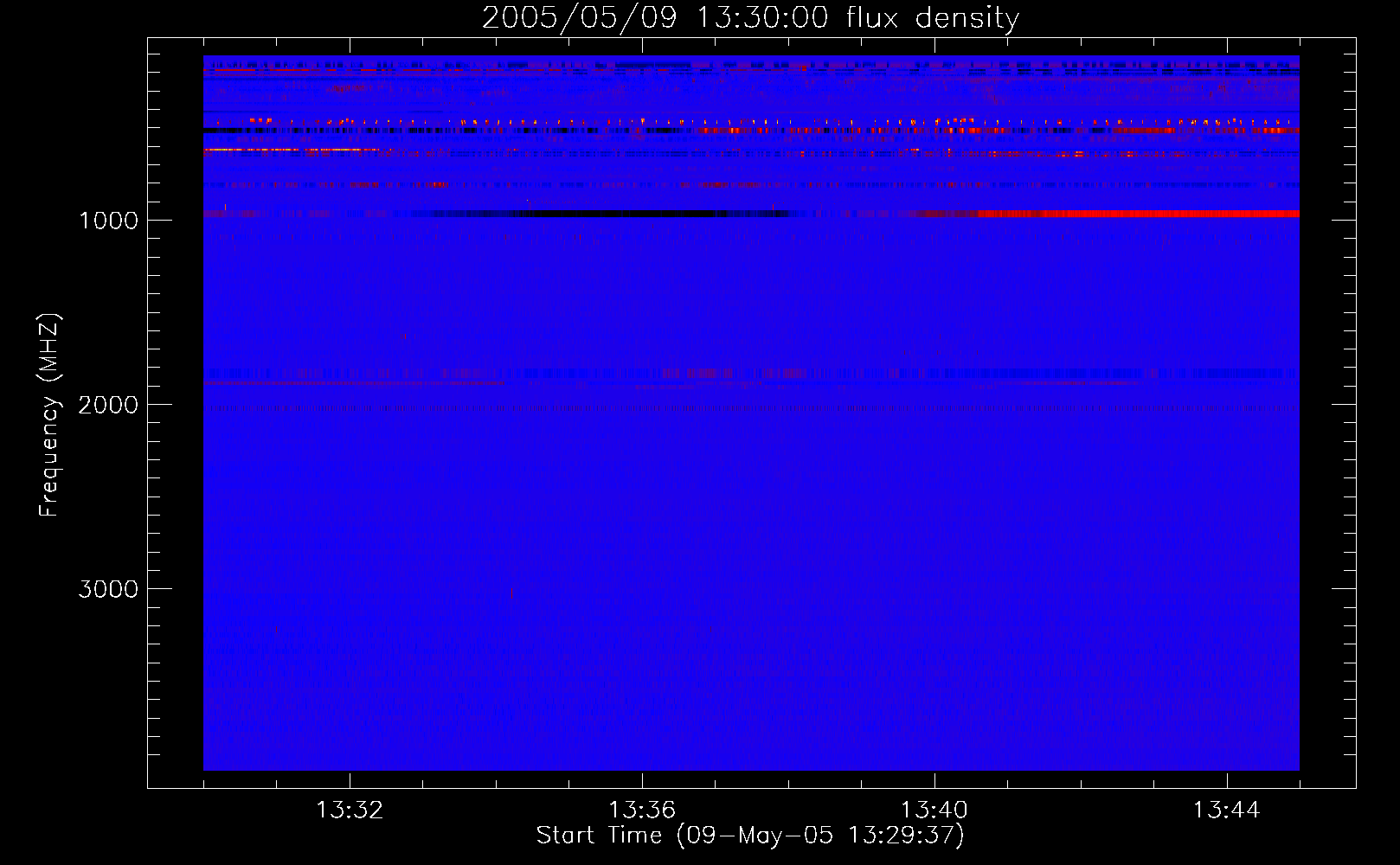Select the "3000" frequency tick label
This screenshot has width=1400, height=865.
coord(108,589)
